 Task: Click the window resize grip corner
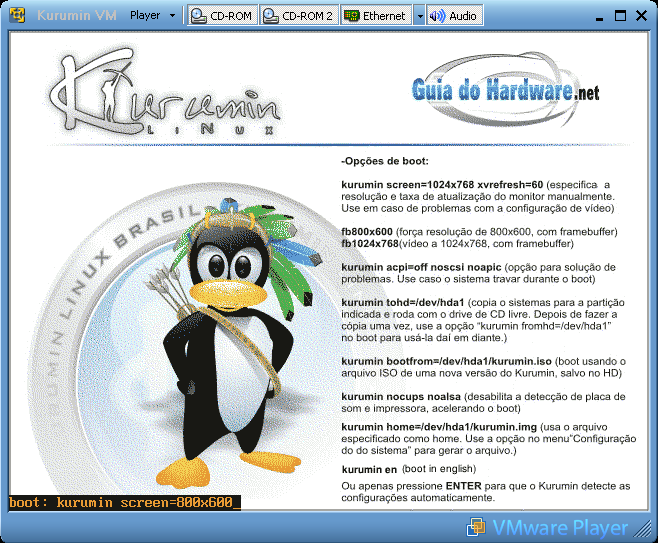point(642,528)
